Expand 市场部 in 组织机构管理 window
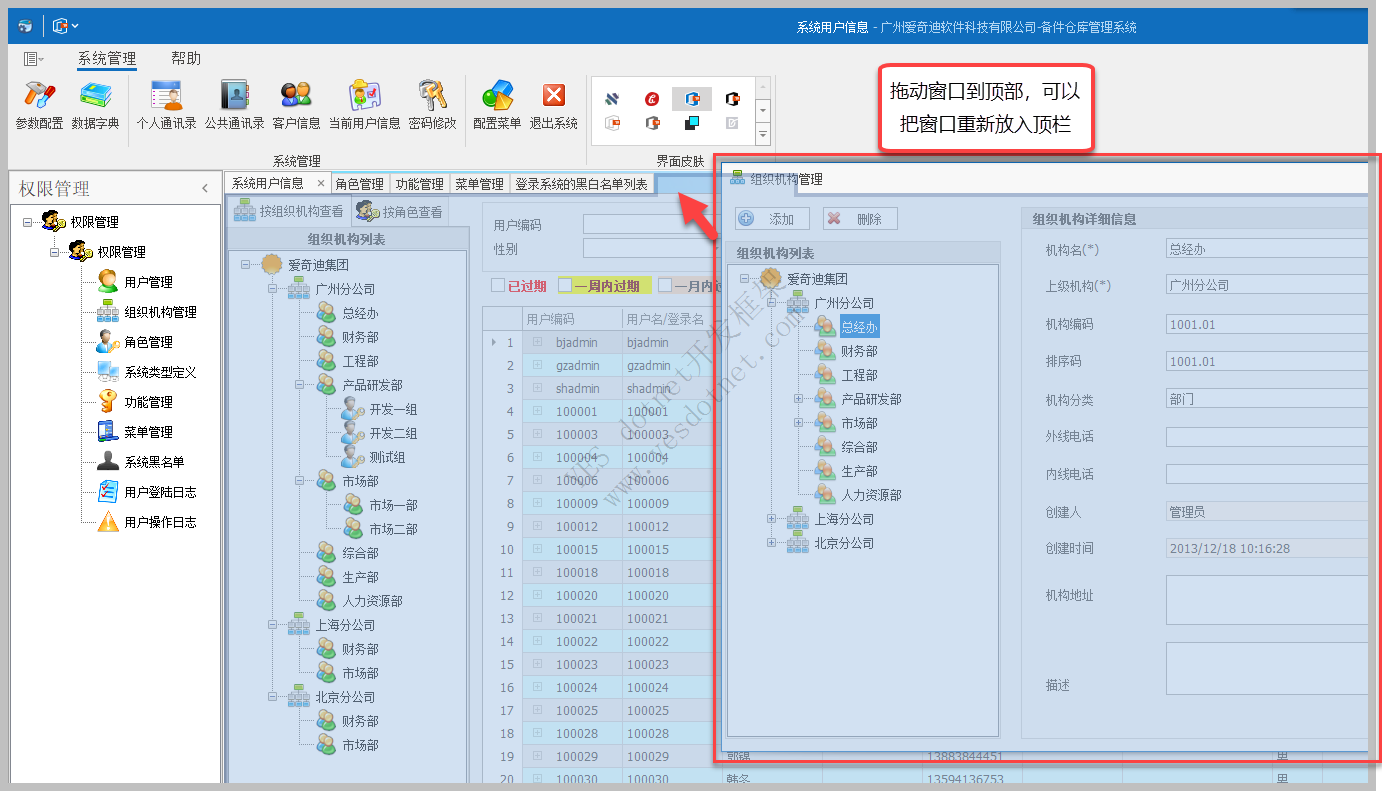Viewport: 1382px width, 791px height. (x=798, y=423)
